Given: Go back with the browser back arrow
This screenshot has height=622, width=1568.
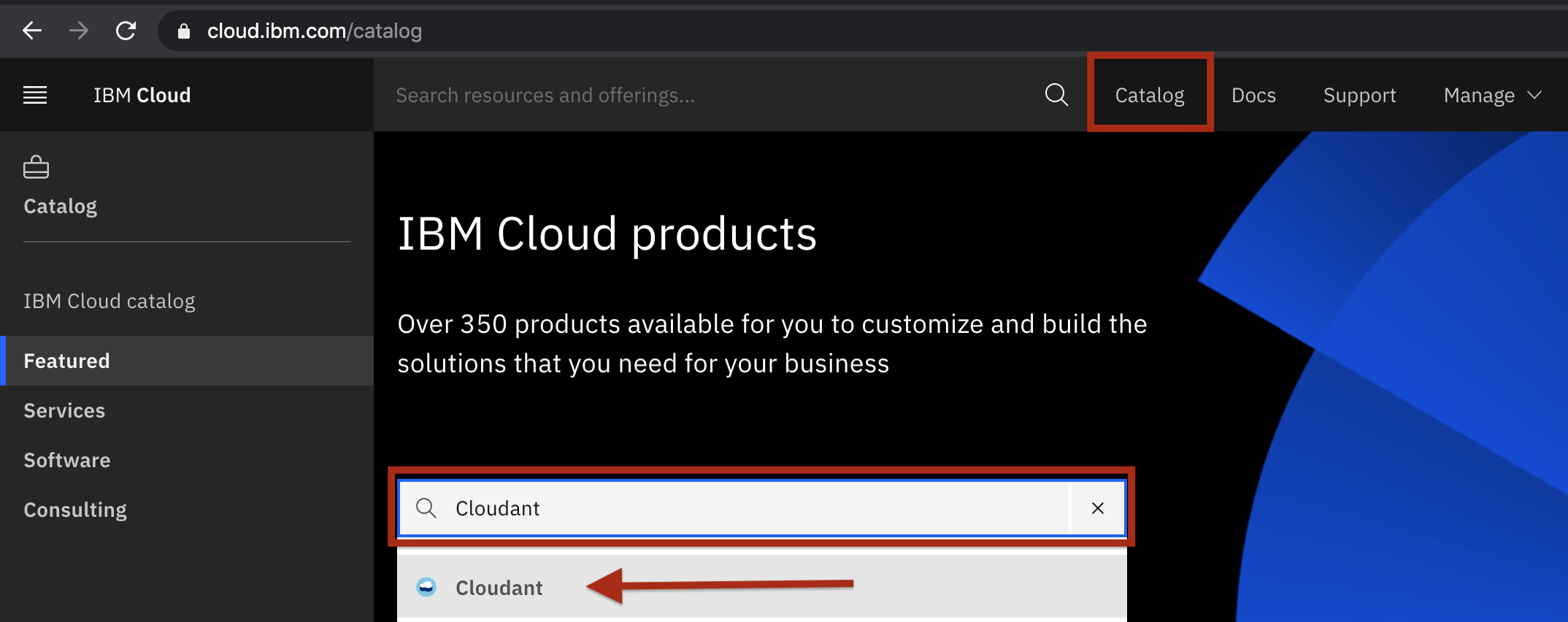Looking at the screenshot, I should [x=32, y=31].
